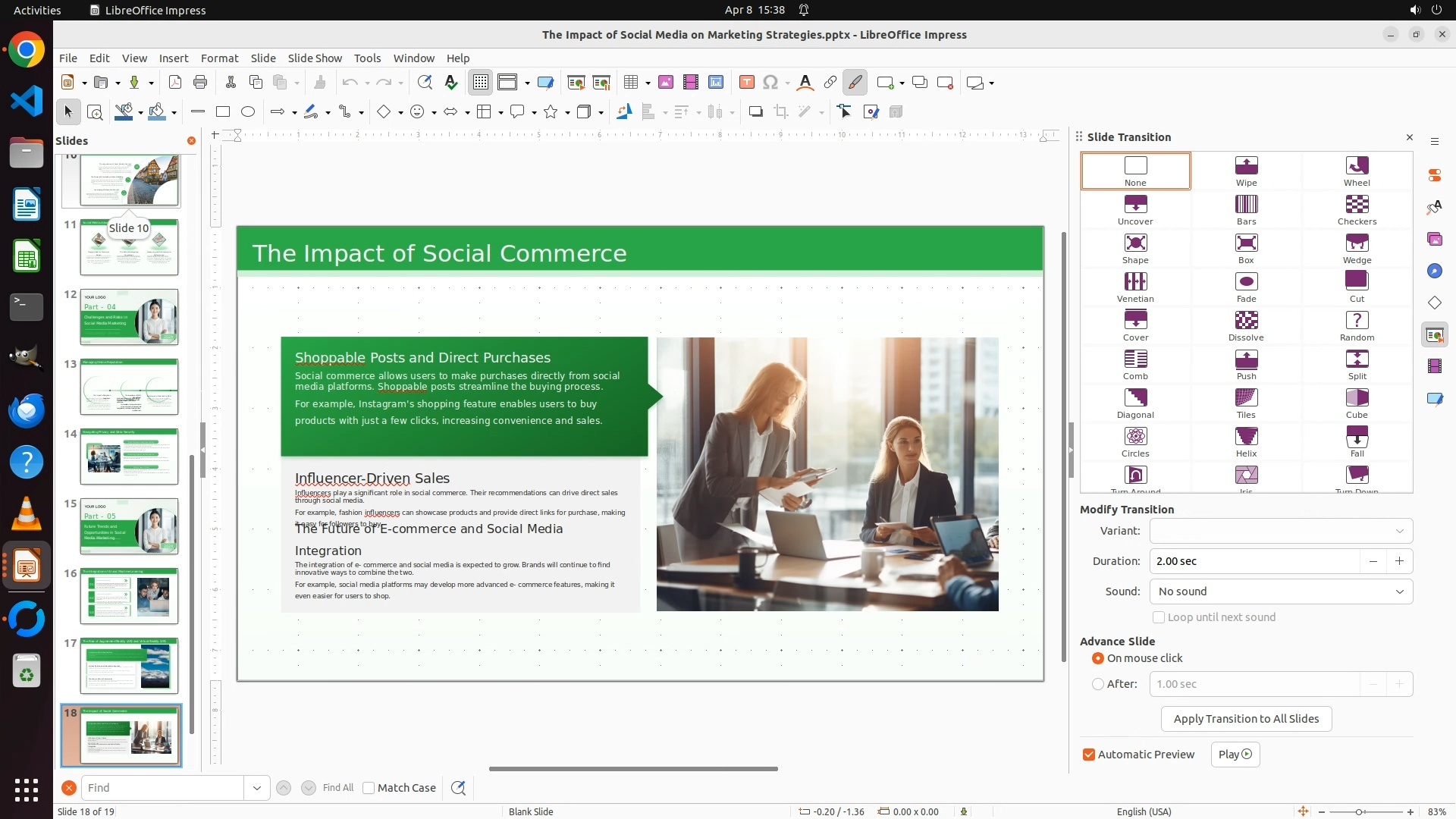Click the Insert Table toolbar icon

pos(631,83)
